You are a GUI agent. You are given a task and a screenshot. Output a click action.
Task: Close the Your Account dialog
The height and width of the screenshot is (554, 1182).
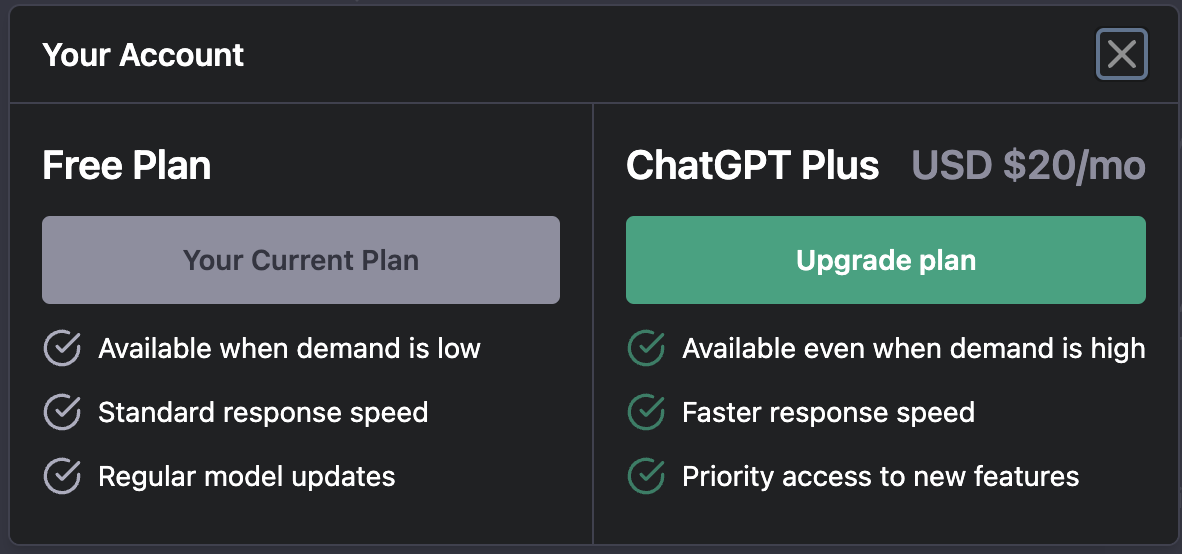(1121, 54)
